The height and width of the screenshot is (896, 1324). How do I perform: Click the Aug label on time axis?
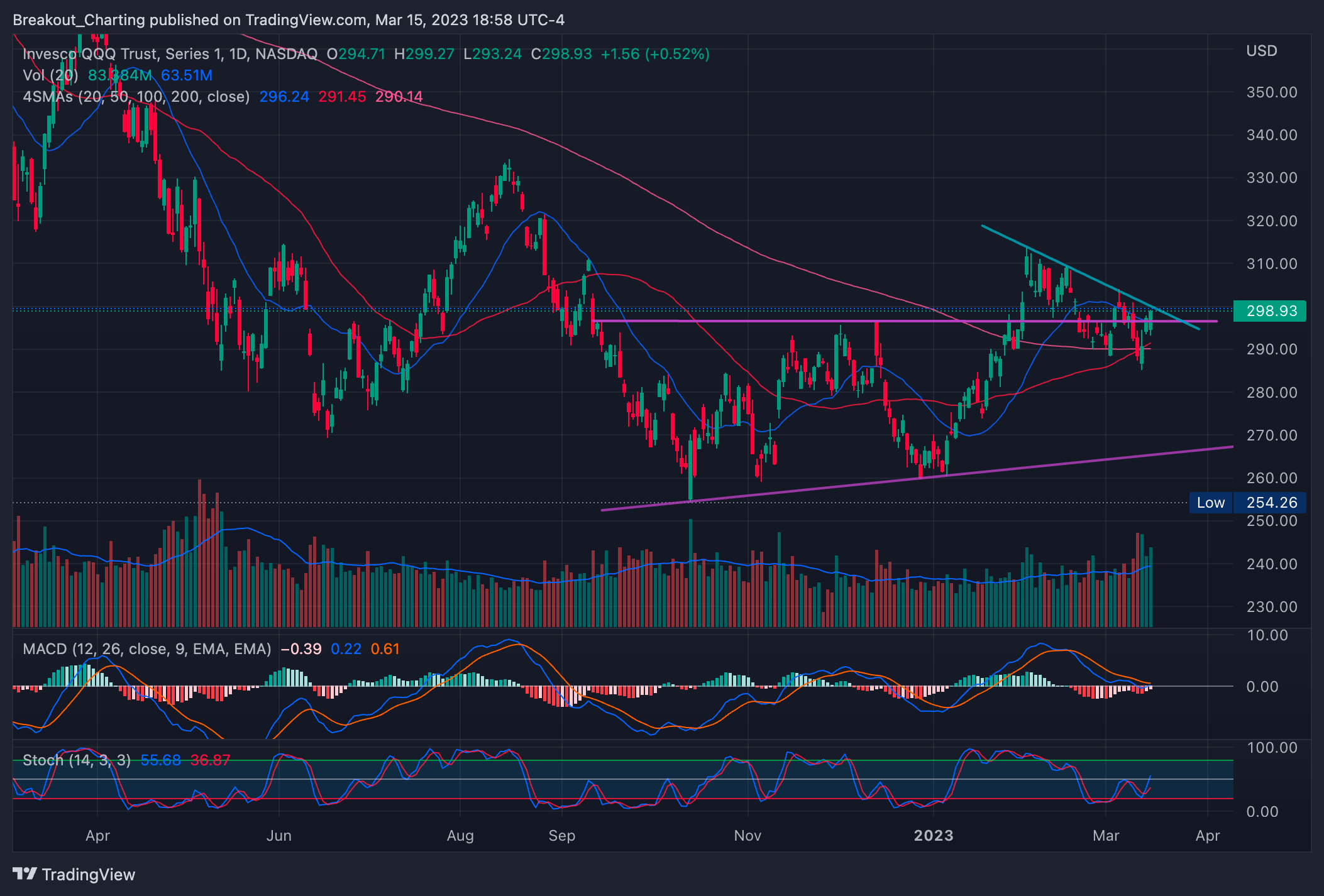pos(460,836)
